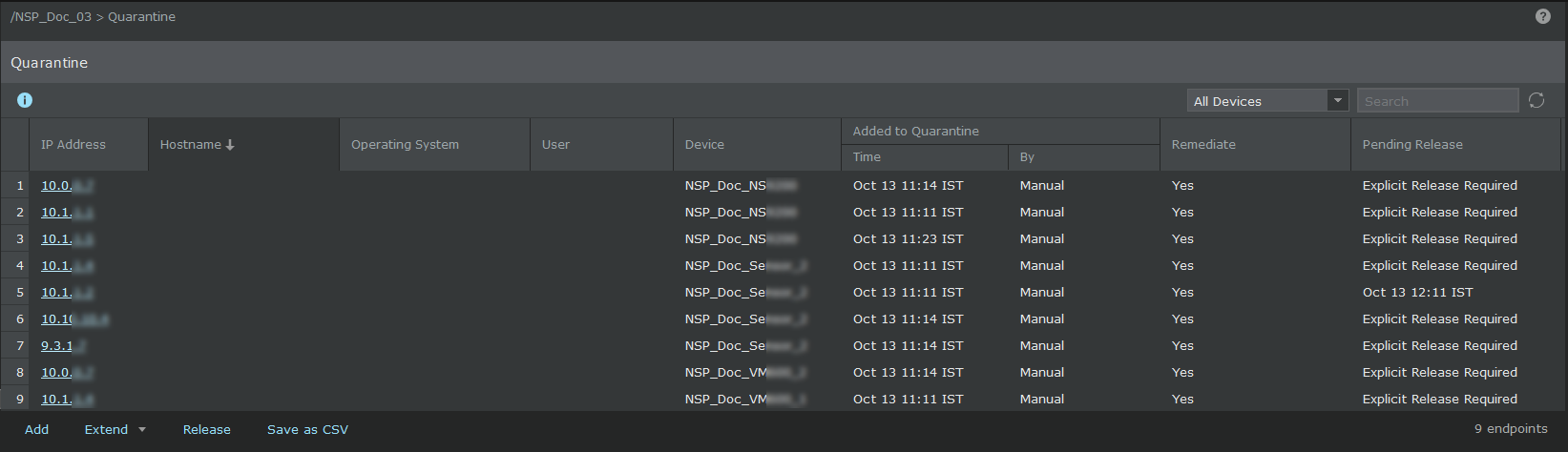
Task: Sort by Remediate column header
Action: pos(1203,145)
